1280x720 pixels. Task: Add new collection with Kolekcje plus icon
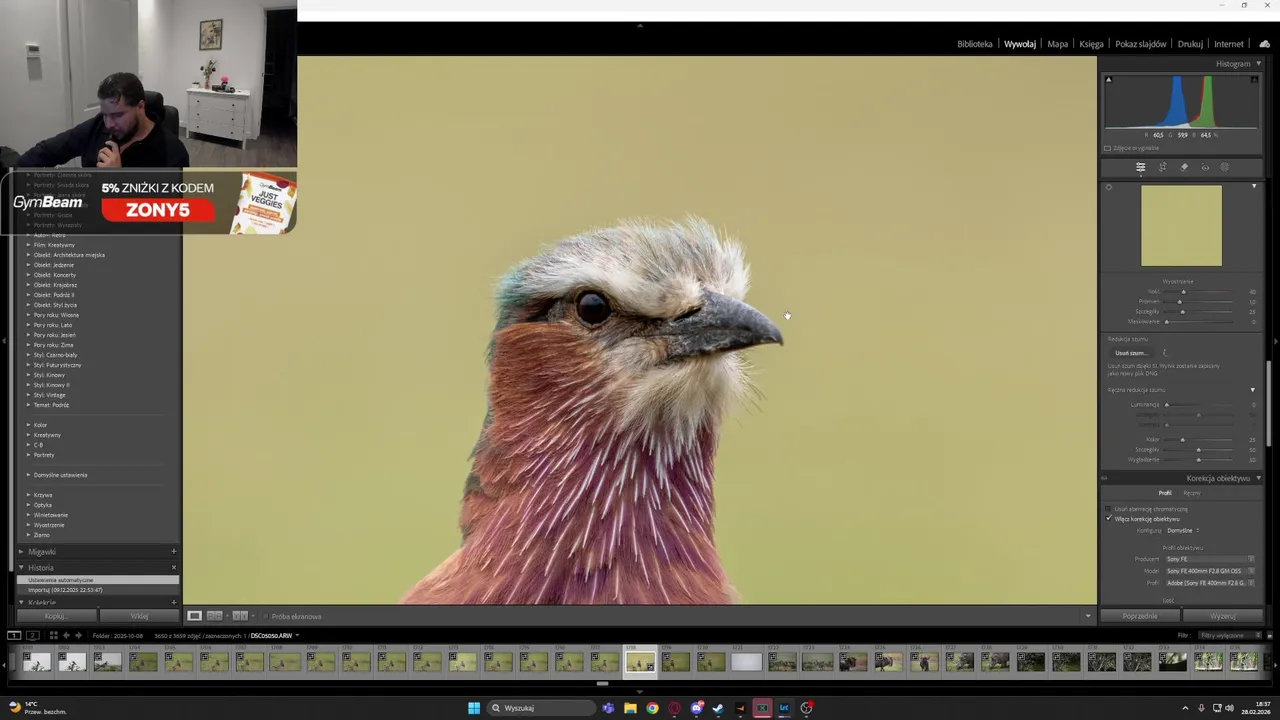tap(173, 602)
